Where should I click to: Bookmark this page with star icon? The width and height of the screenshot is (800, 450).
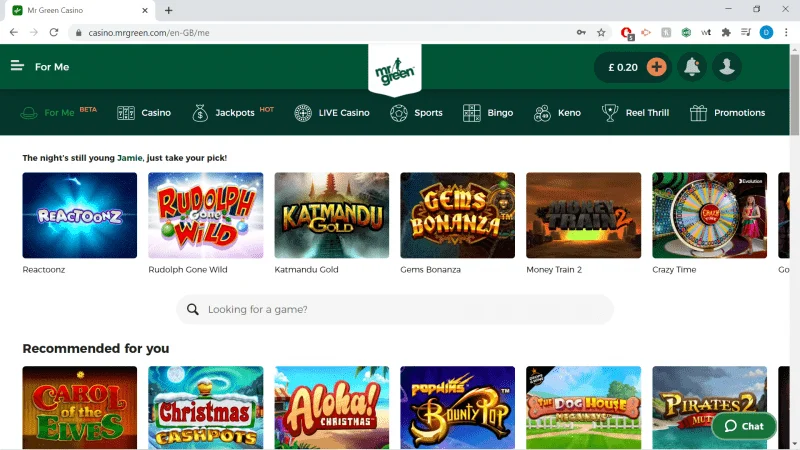pos(601,33)
